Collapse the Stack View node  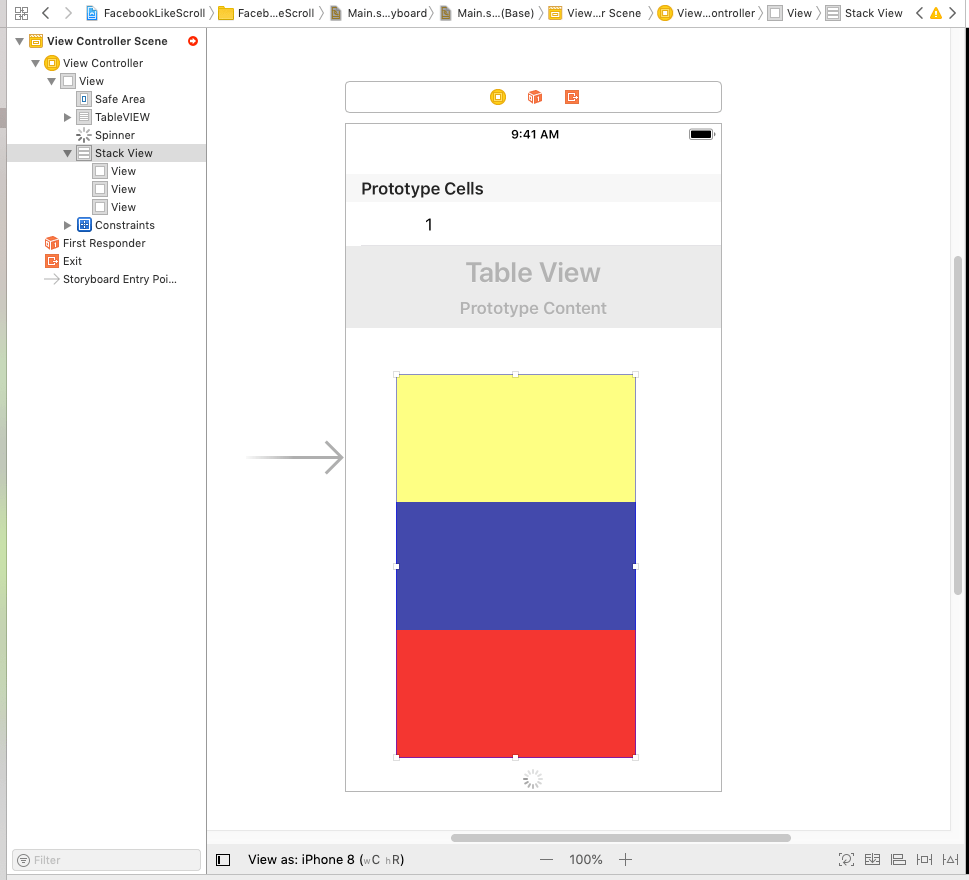pyautogui.click(x=68, y=153)
